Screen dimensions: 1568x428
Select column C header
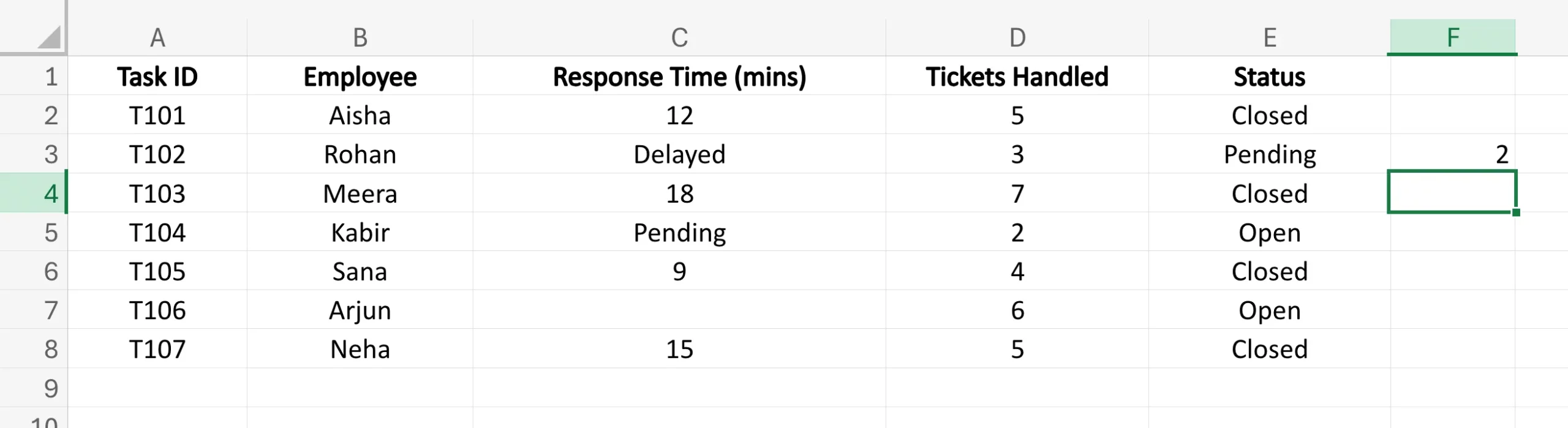(x=679, y=38)
